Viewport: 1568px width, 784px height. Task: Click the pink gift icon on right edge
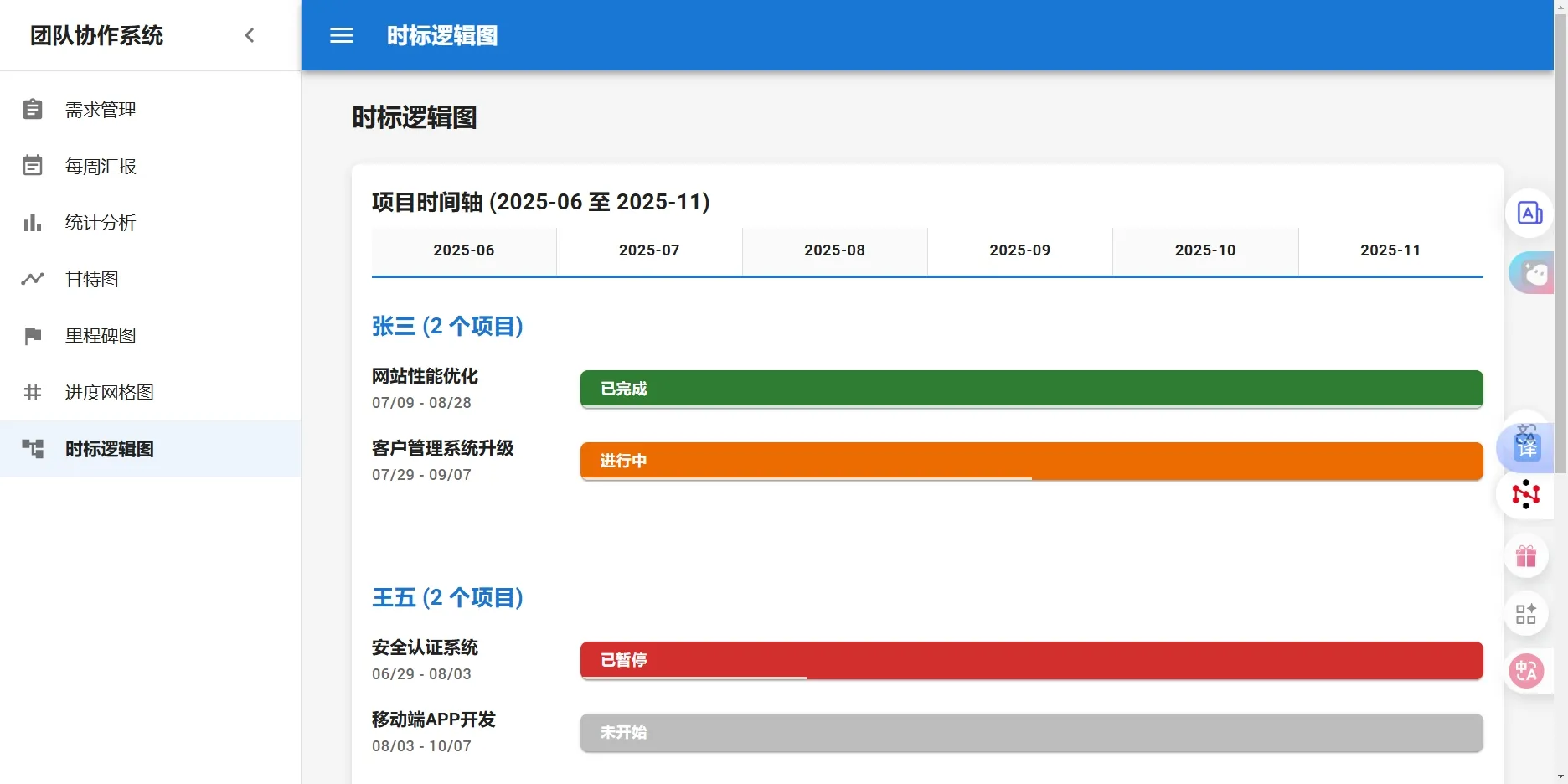[x=1525, y=556]
